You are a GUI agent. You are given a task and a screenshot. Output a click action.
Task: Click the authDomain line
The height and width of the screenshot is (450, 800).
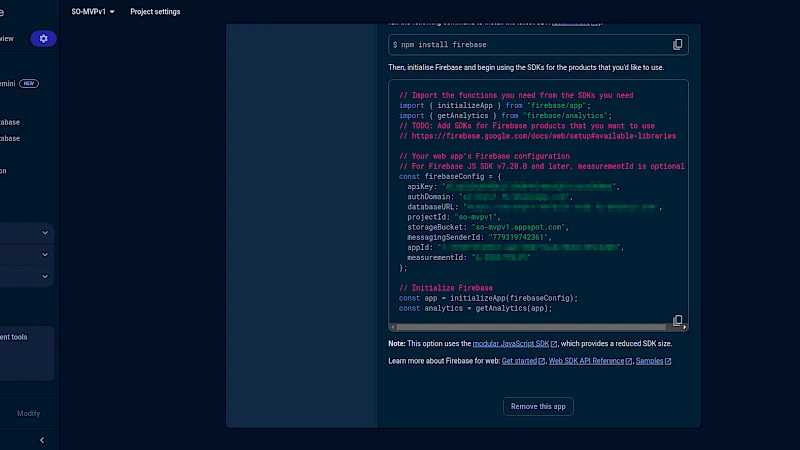coord(490,196)
